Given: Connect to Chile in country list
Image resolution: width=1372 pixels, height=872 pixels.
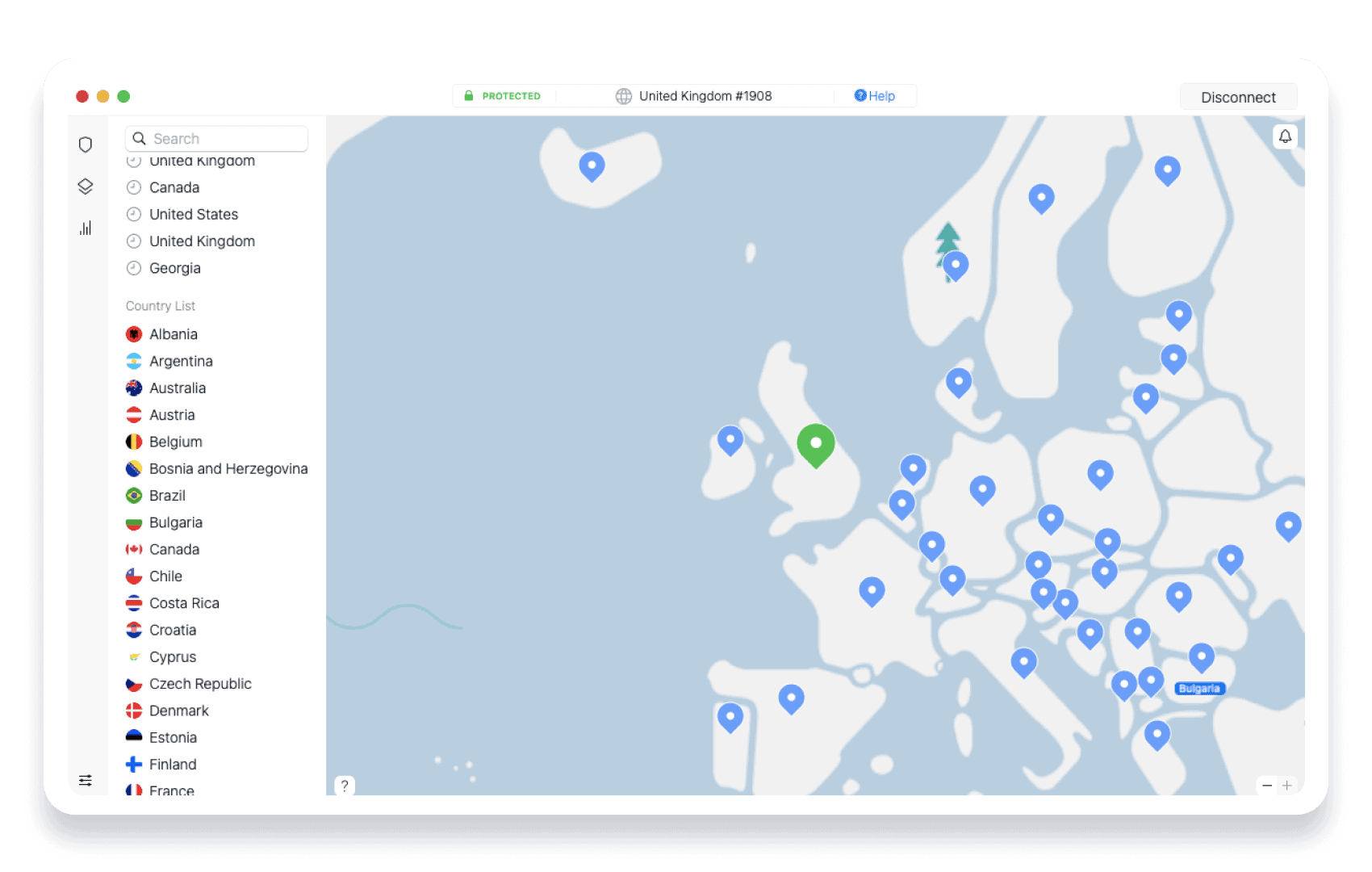Looking at the screenshot, I should [154, 576].
